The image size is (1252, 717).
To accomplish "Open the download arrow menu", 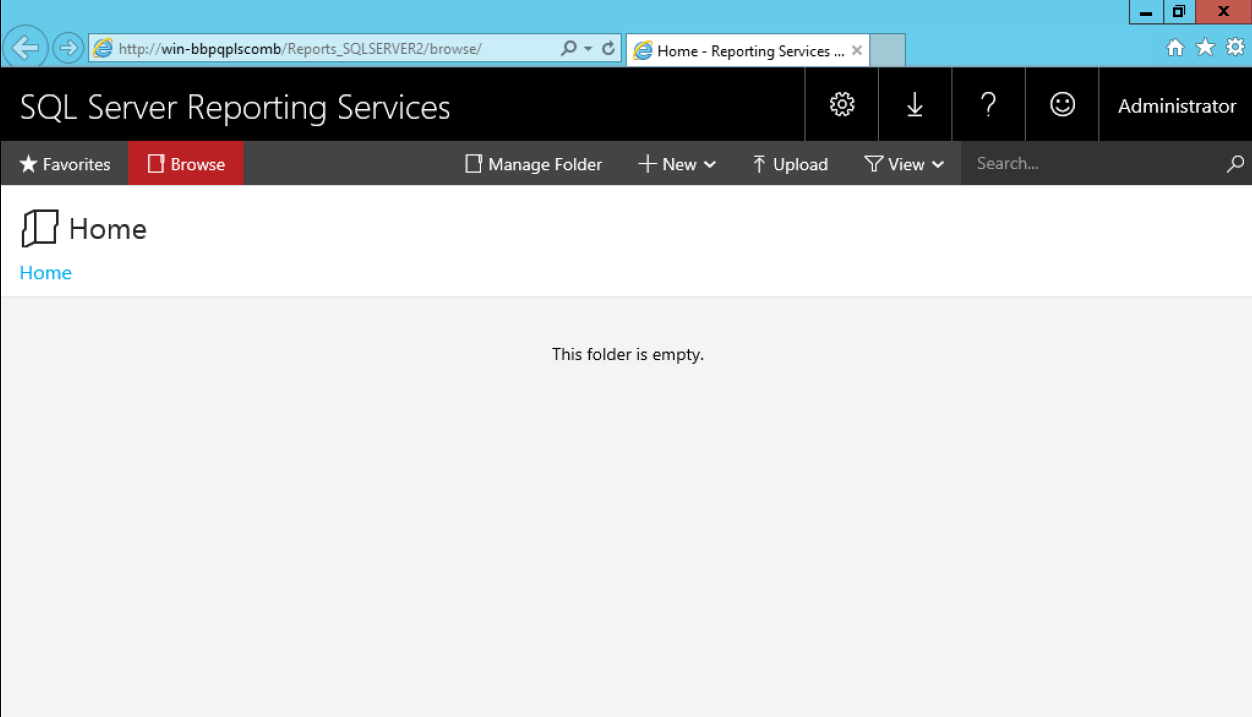I will tap(915, 105).
